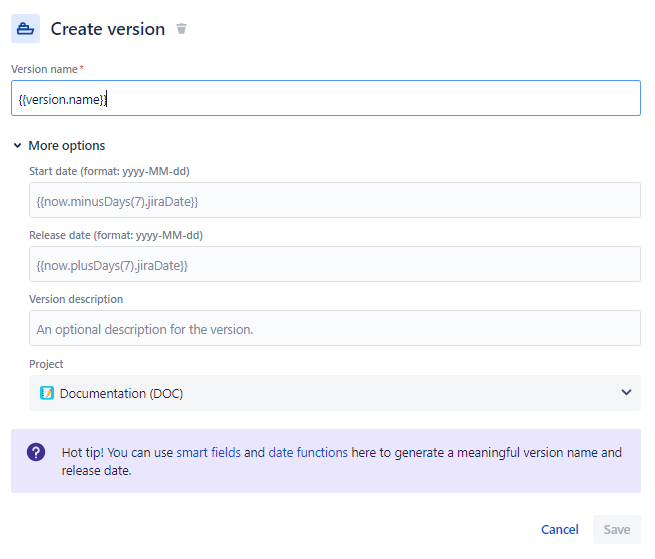The image size is (655, 559).
Task: Click the Start date input field
Action: click(x=335, y=200)
